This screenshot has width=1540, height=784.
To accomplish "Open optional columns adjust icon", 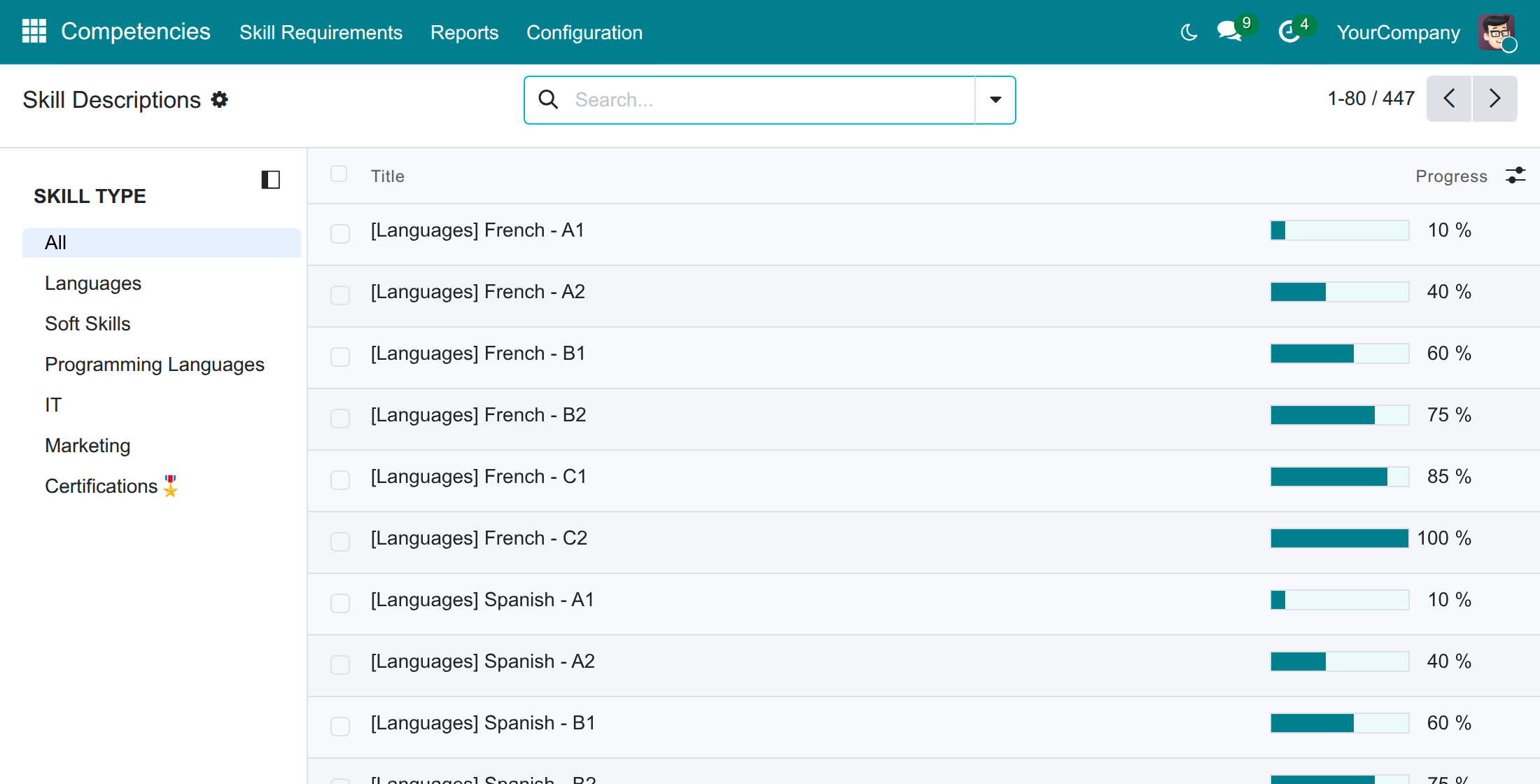I will point(1515,175).
